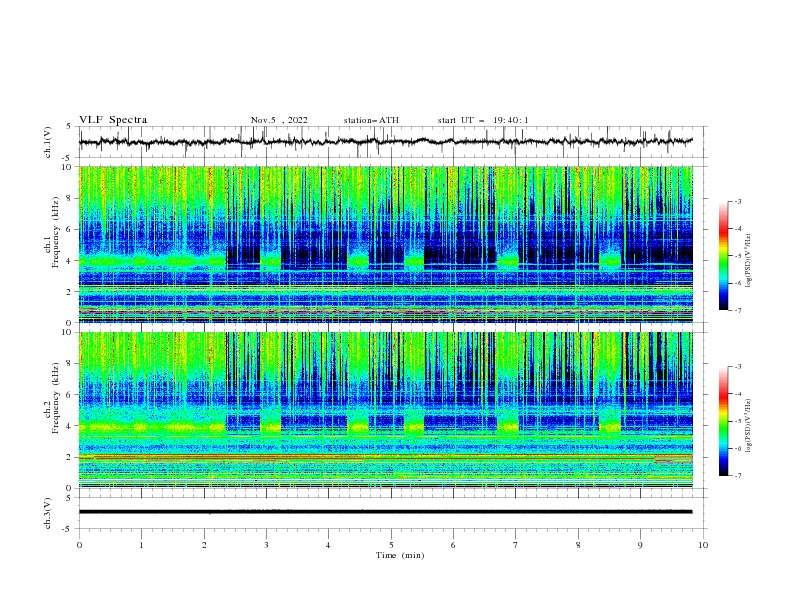Select the date text "Nov.5 , 2022"
The height and width of the screenshot is (612, 792).
(279, 120)
